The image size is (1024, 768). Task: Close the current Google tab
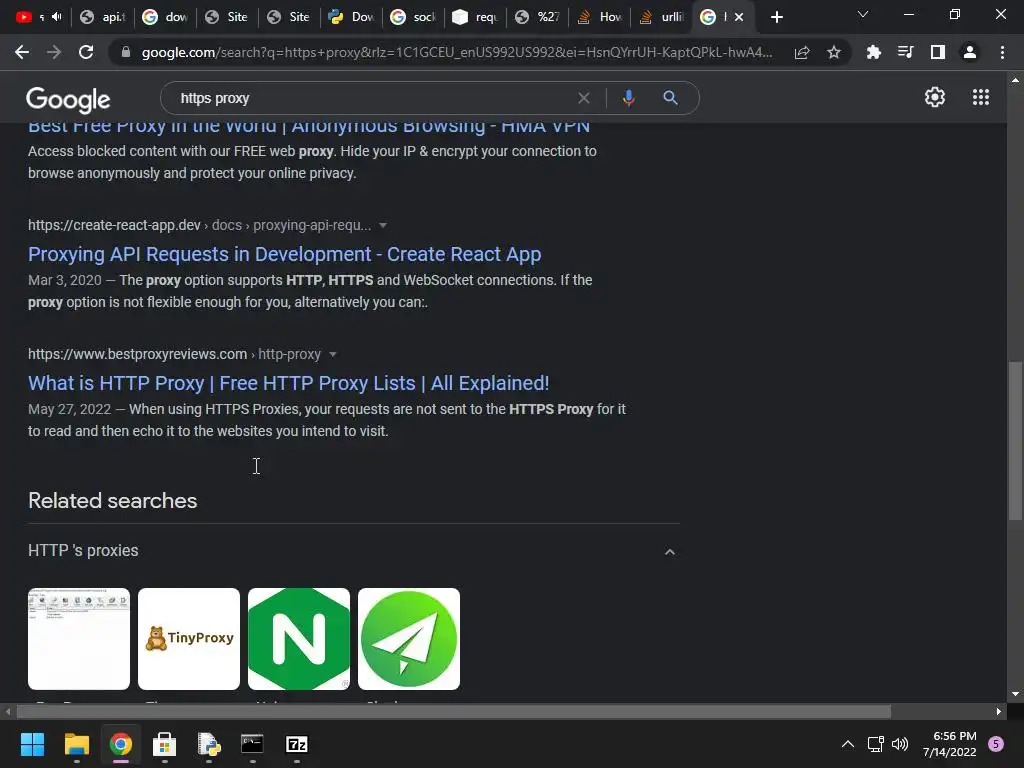pyautogui.click(x=739, y=17)
